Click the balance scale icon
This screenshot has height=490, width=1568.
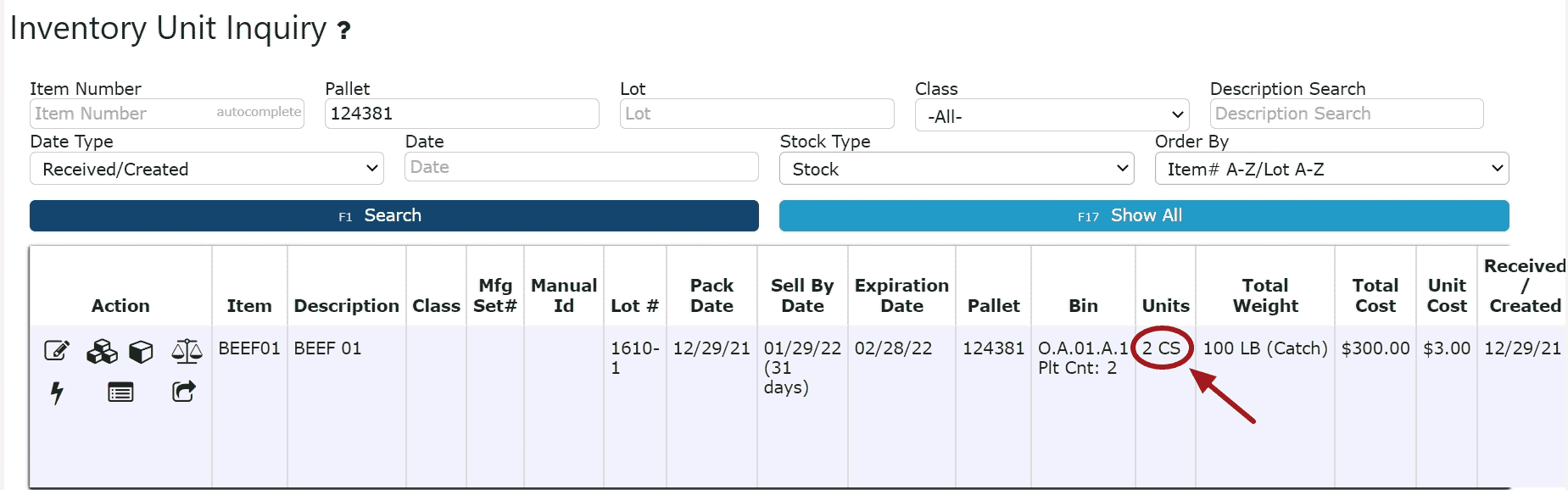pos(187,351)
